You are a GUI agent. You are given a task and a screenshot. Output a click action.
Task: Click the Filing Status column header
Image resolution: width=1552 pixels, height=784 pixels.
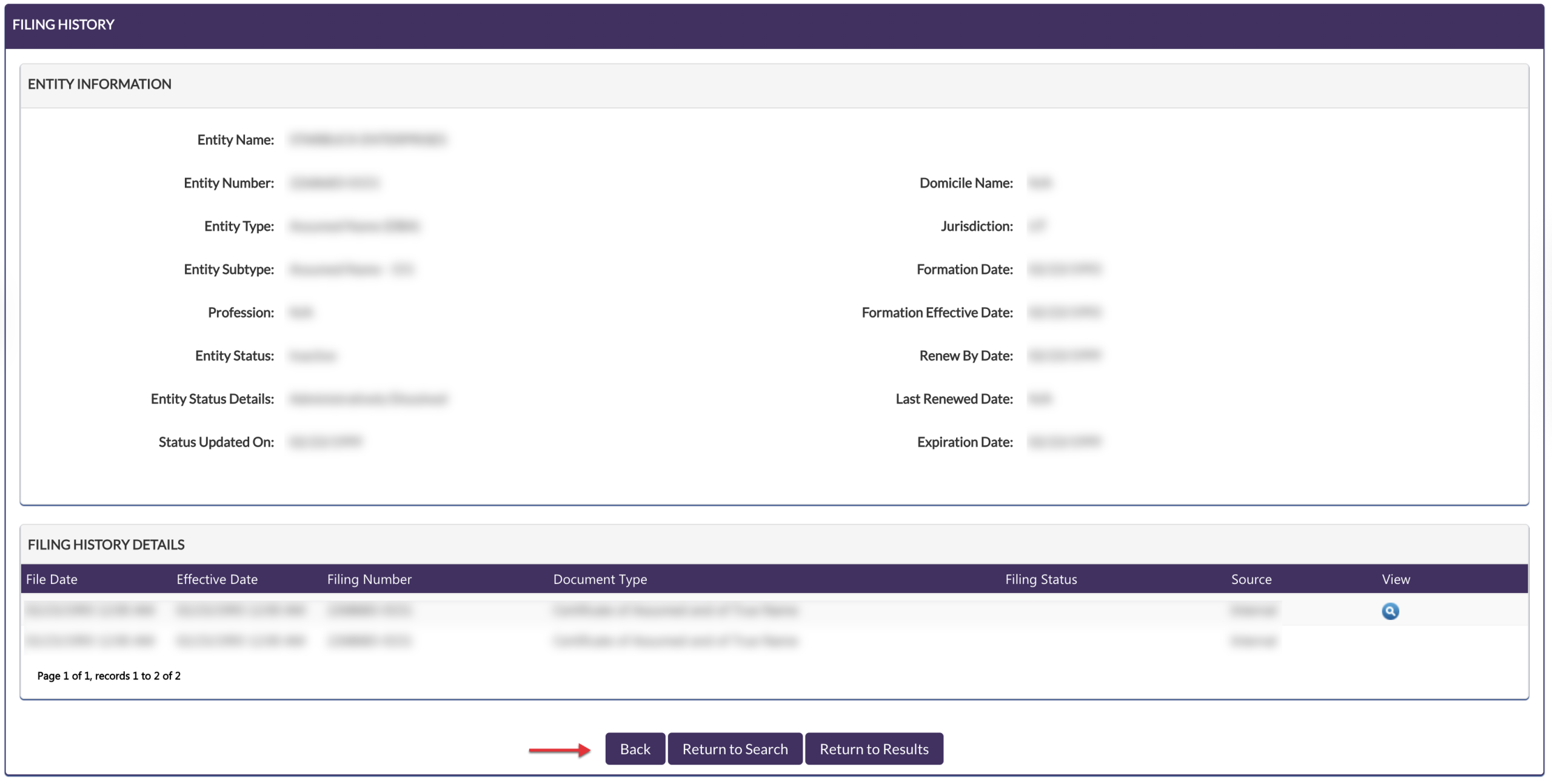pyautogui.click(x=1041, y=579)
